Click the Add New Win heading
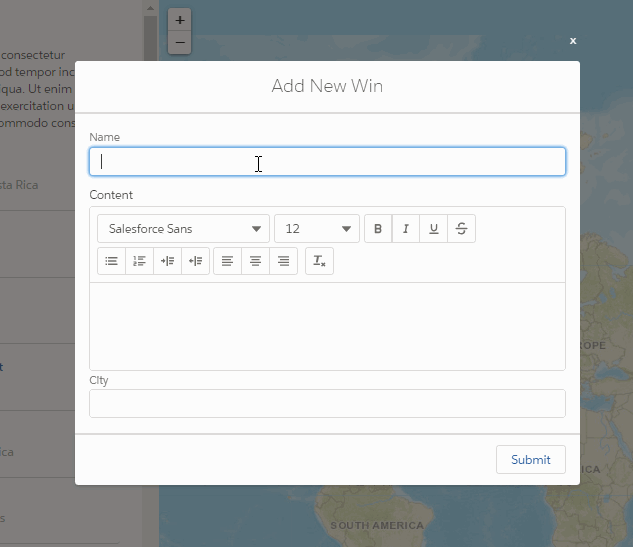This screenshot has height=547, width=633. [x=327, y=86]
